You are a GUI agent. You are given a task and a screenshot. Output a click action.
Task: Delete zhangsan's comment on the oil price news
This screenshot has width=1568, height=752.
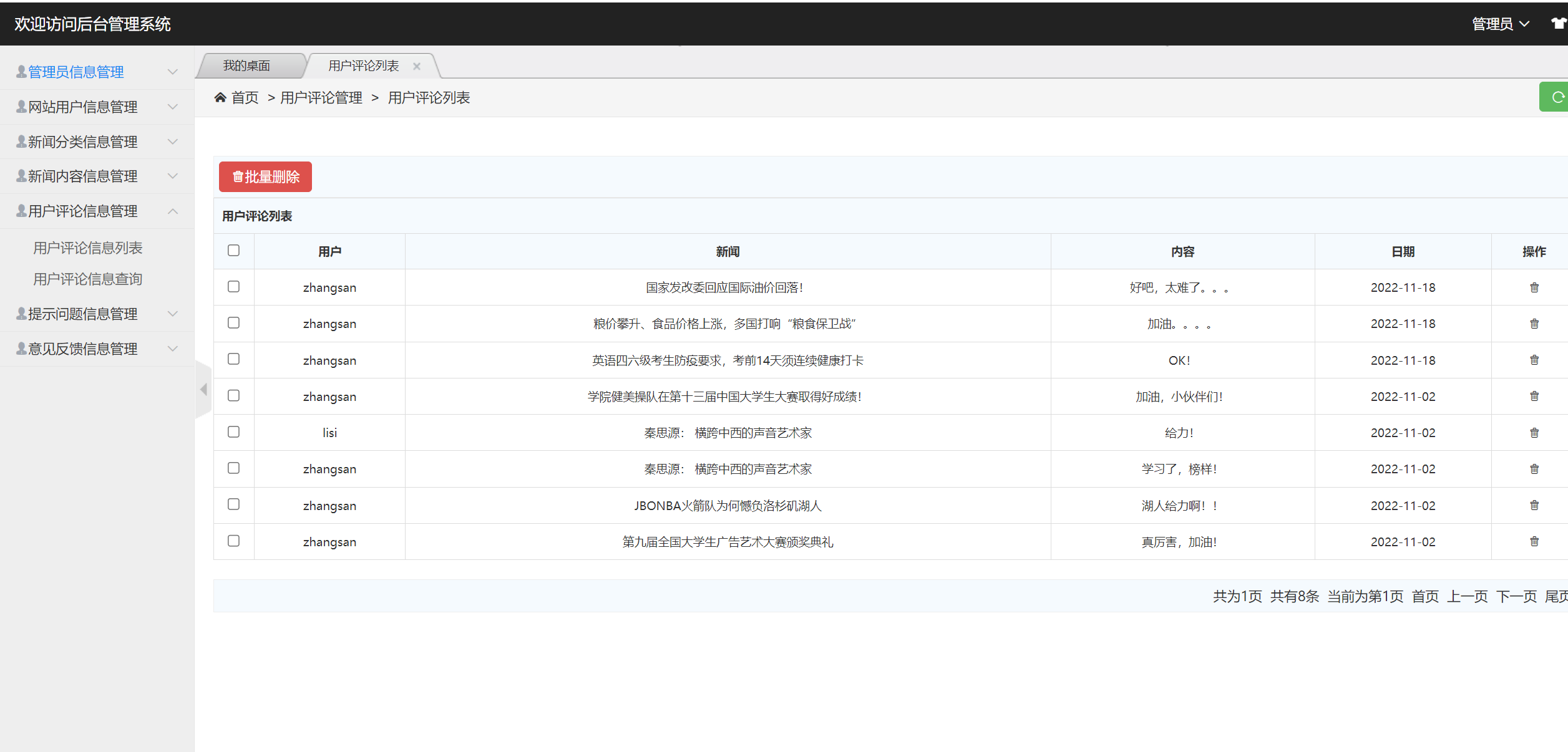[1534, 287]
